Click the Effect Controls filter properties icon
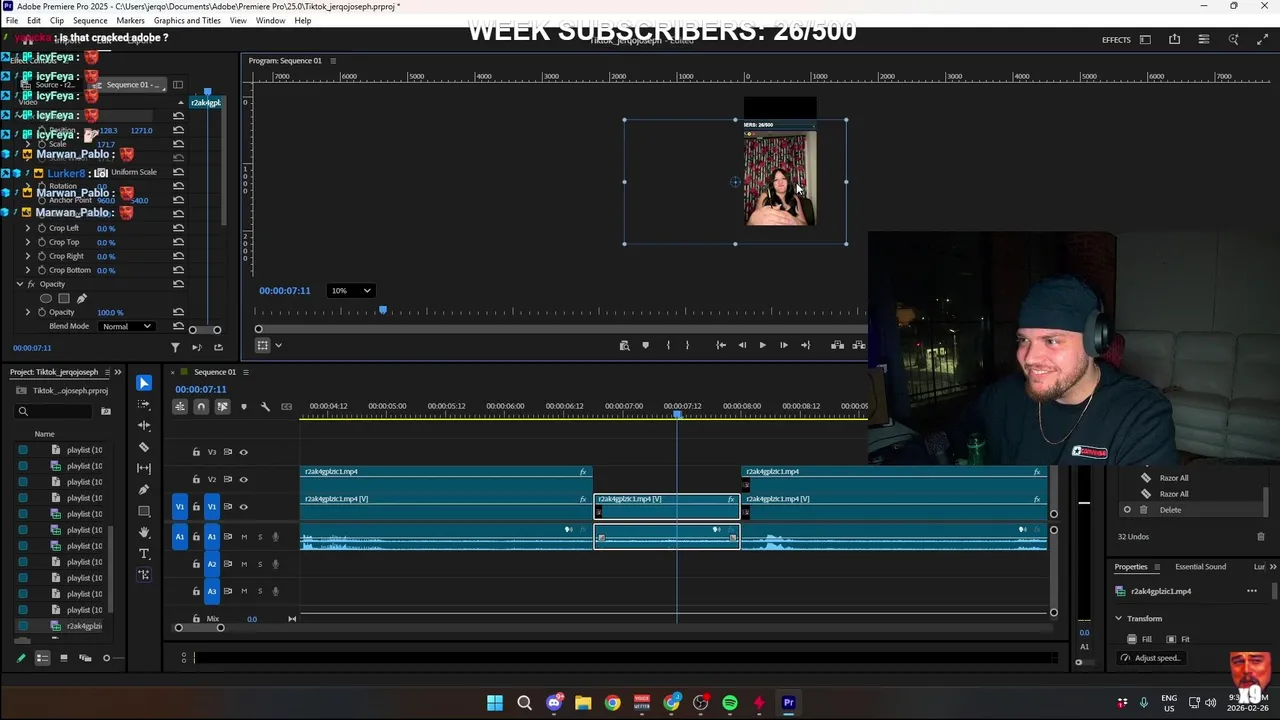Screen dimensions: 1280x720 175,347
